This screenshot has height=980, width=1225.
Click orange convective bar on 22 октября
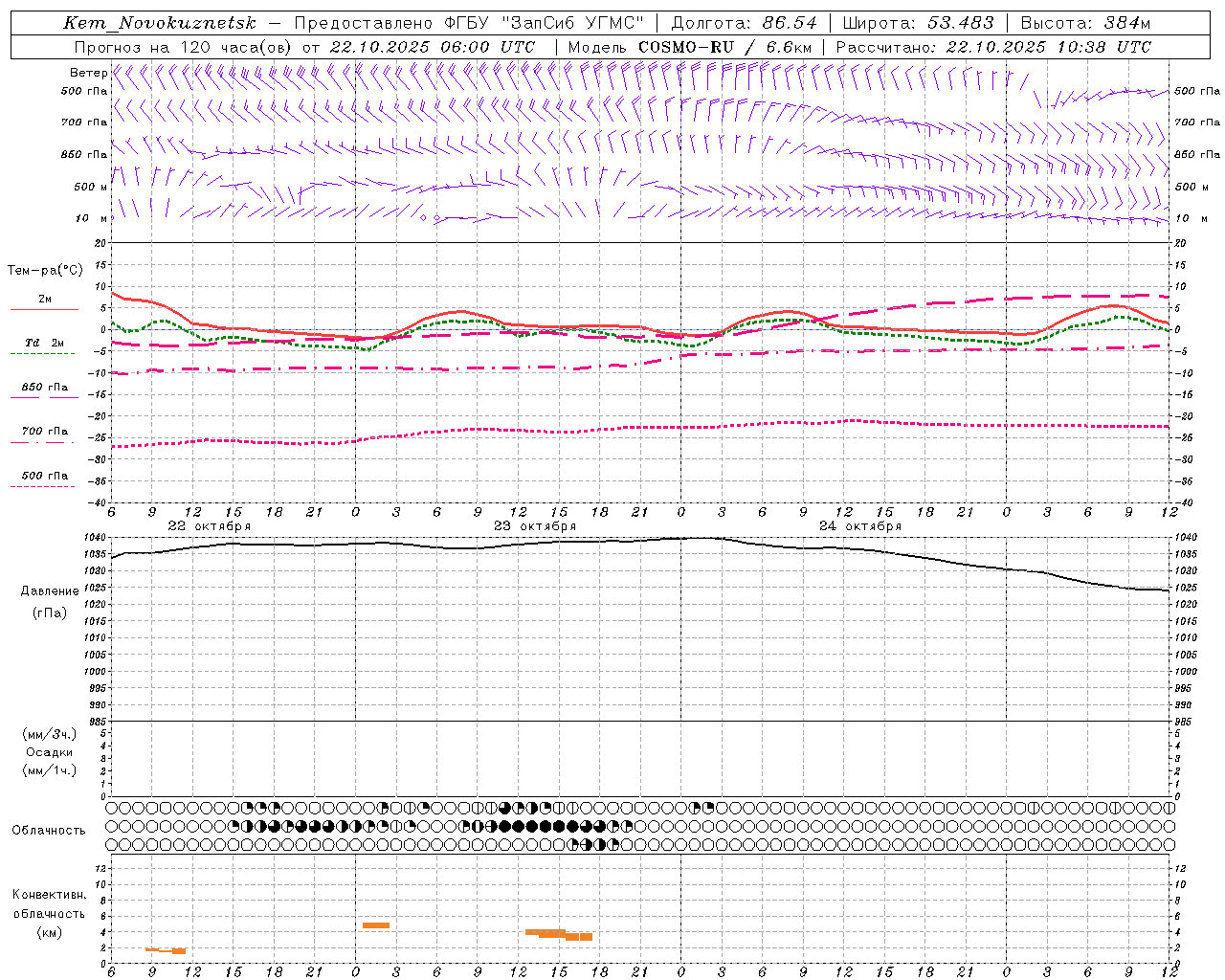click(x=167, y=950)
